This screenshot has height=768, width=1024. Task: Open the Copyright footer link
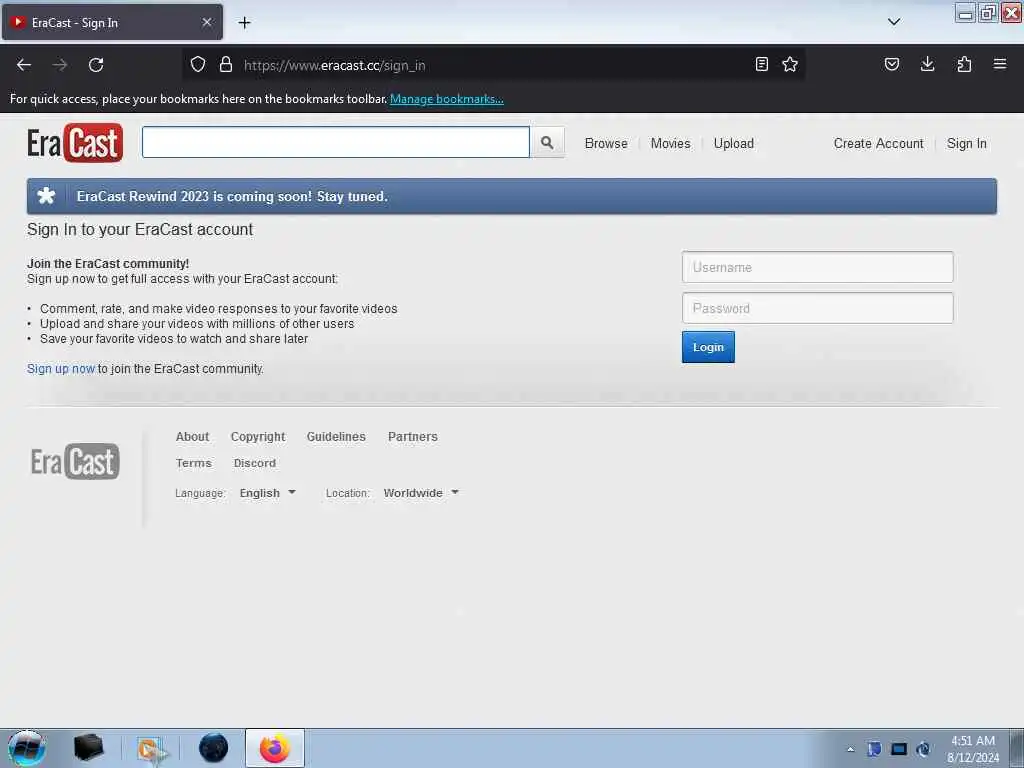pos(258,436)
